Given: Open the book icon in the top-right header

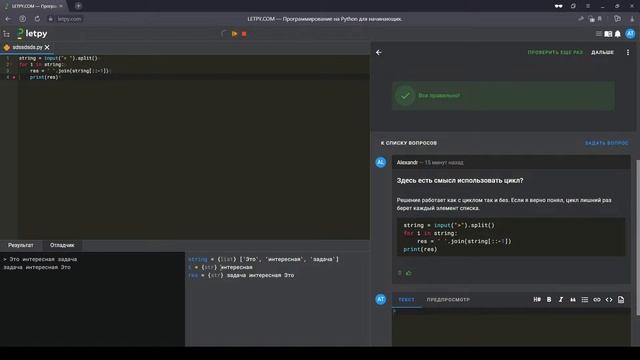Looking at the screenshot, I should pos(608,34).
